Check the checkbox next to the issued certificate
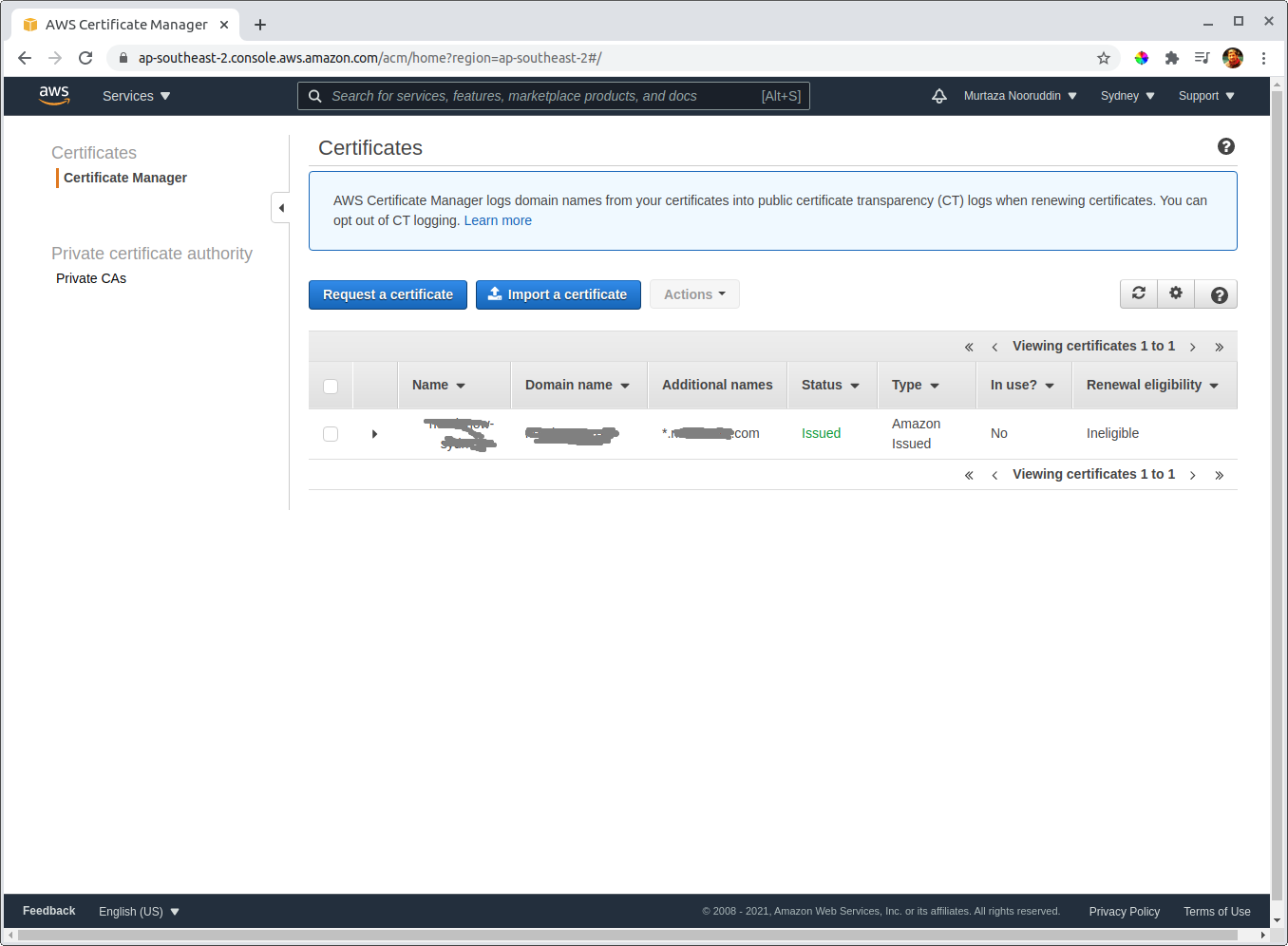Image resolution: width=1288 pixels, height=946 pixels. click(330, 433)
